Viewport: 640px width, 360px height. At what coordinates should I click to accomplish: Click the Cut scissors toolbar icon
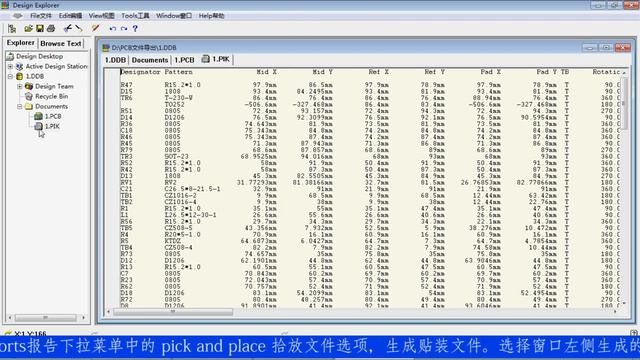68,28
